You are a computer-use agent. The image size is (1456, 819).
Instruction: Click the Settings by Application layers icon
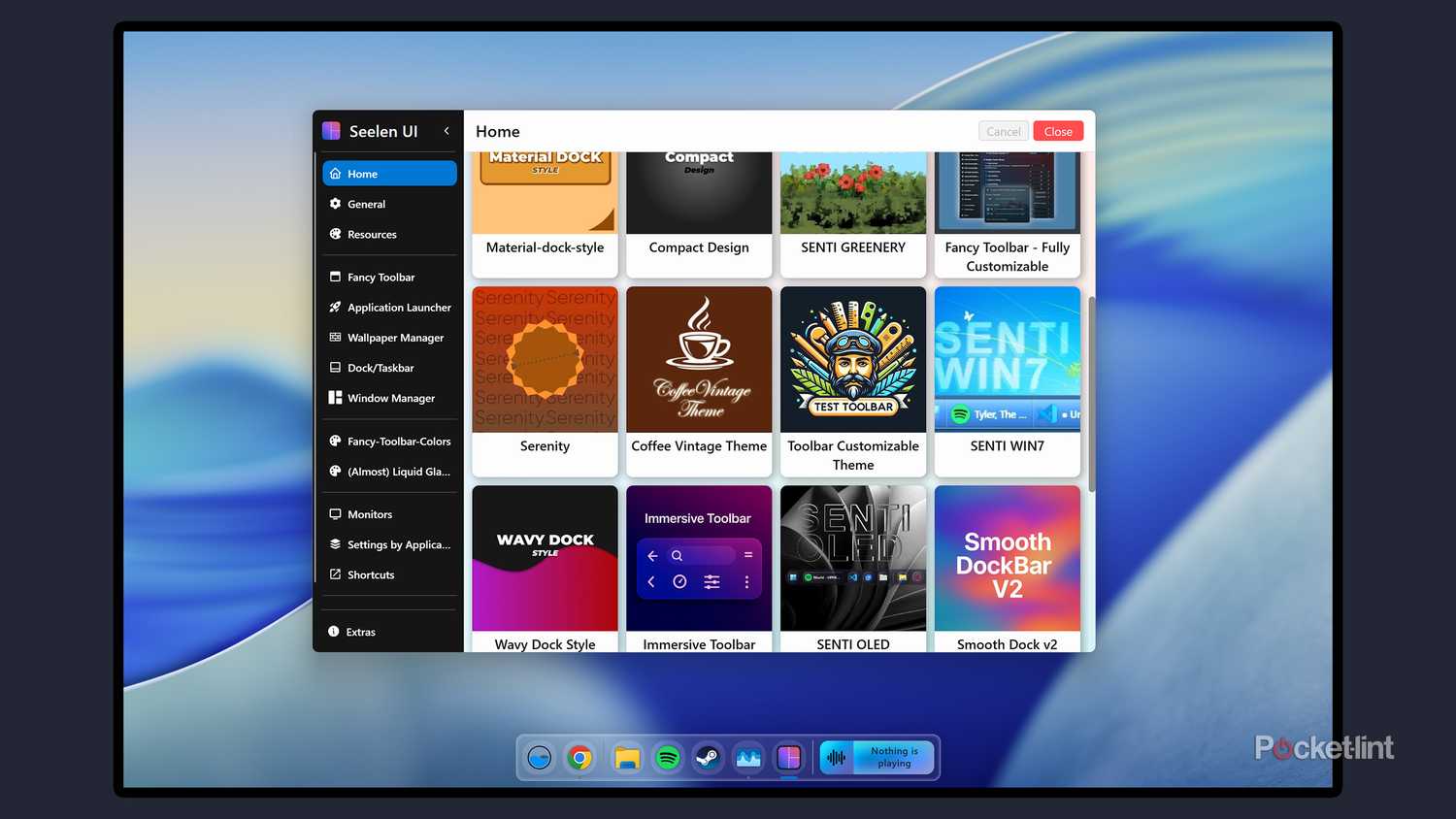[x=335, y=544]
